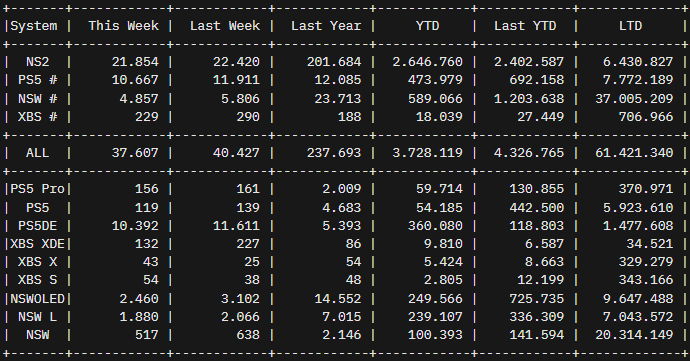Select NSWOLED Last Year value 14.552
Viewport: 690px width, 361px height.
338,299
